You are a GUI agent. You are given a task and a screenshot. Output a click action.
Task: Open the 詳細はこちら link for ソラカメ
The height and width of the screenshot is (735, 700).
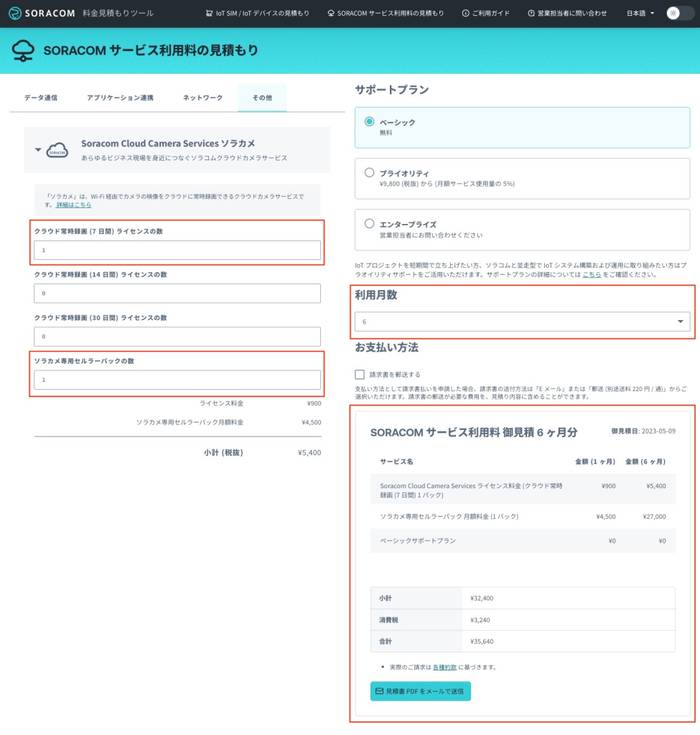[x=74, y=205]
